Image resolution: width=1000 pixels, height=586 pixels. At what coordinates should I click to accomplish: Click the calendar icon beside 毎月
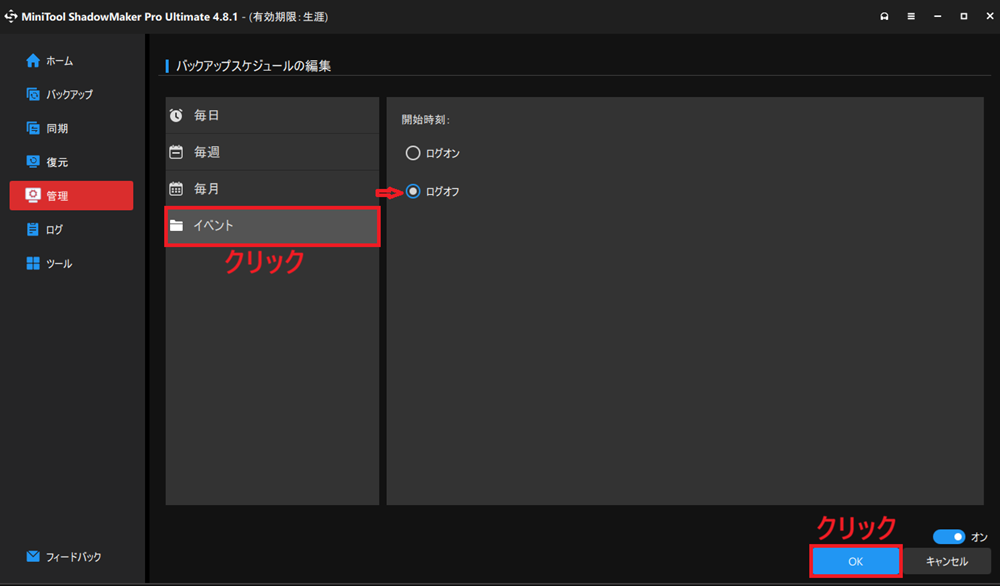click(x=176, y=189)
